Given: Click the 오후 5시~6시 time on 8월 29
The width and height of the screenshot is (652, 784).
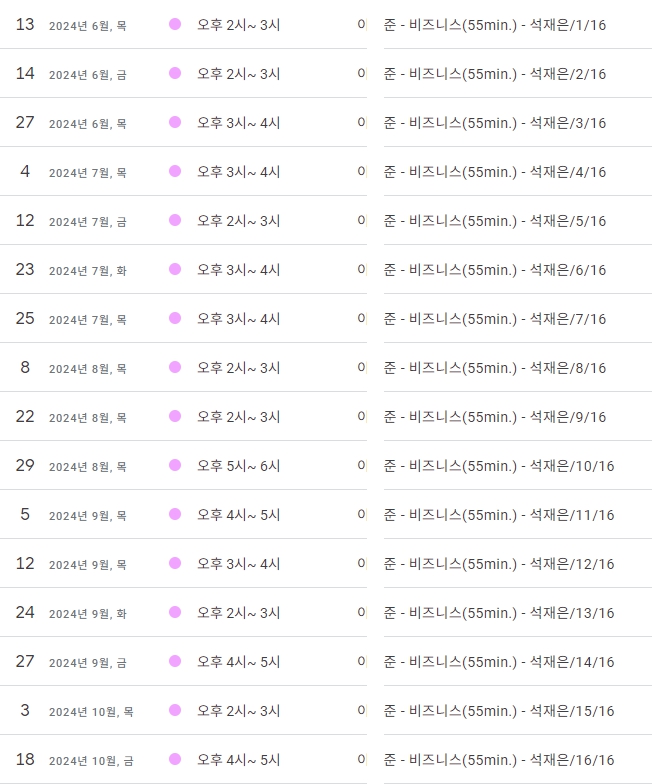Looking at the screenshot, I should point(238,466).
